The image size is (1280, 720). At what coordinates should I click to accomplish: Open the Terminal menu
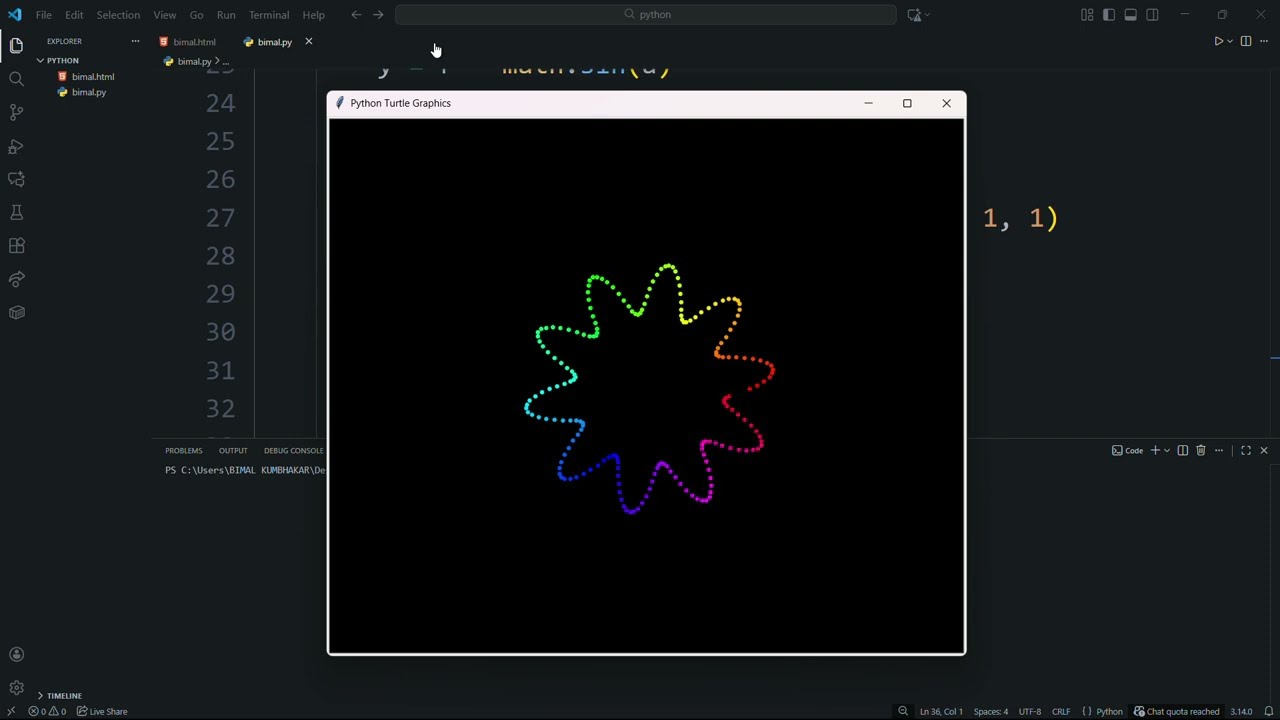[x=269, y=15]
